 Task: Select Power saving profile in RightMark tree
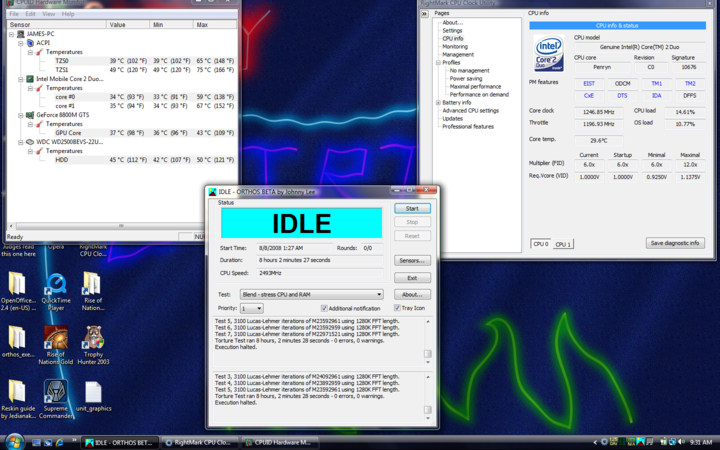coord(466,79)
